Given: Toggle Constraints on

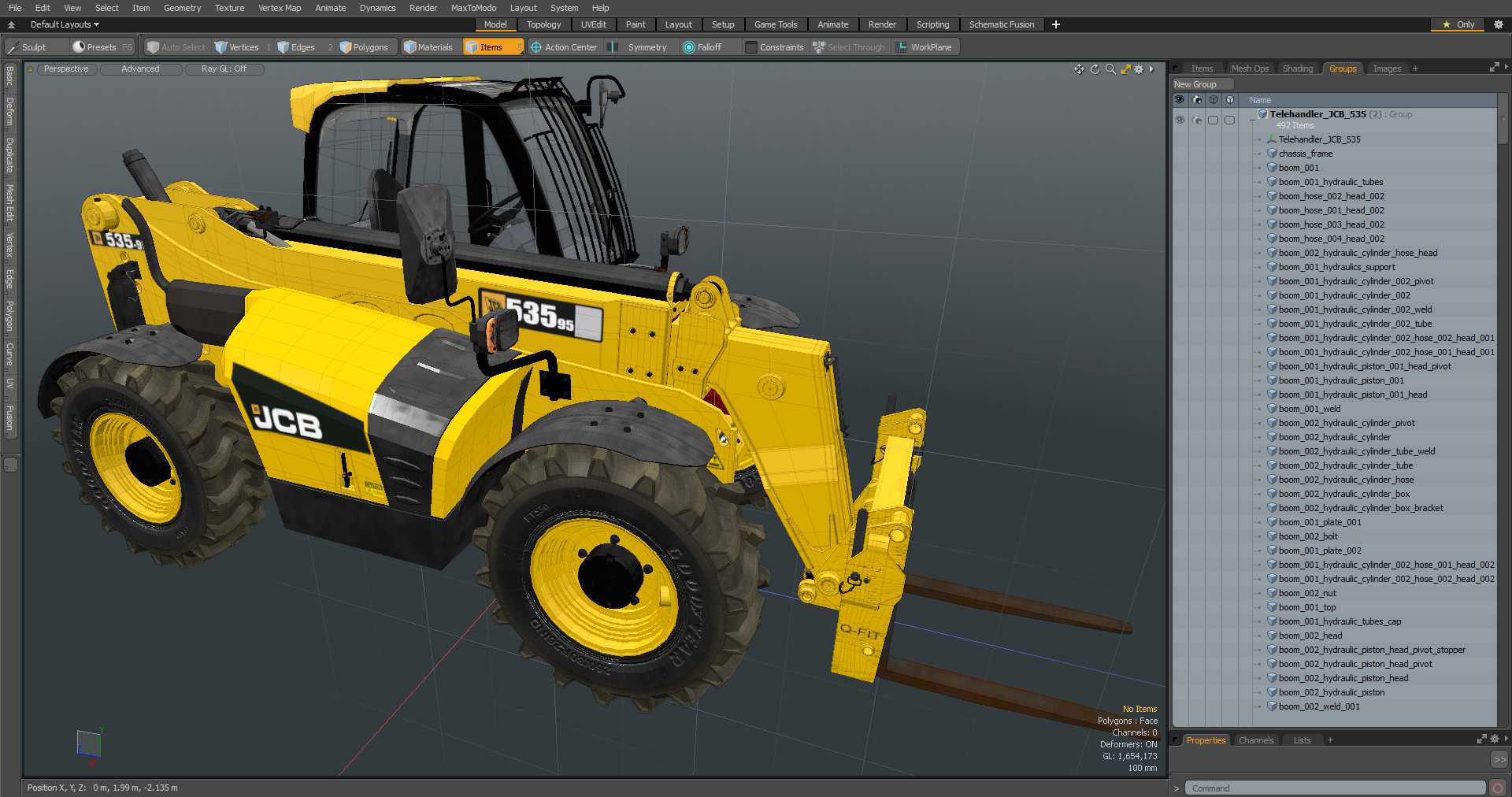Looking at the screenshot, I should click(x=774, y=47).
